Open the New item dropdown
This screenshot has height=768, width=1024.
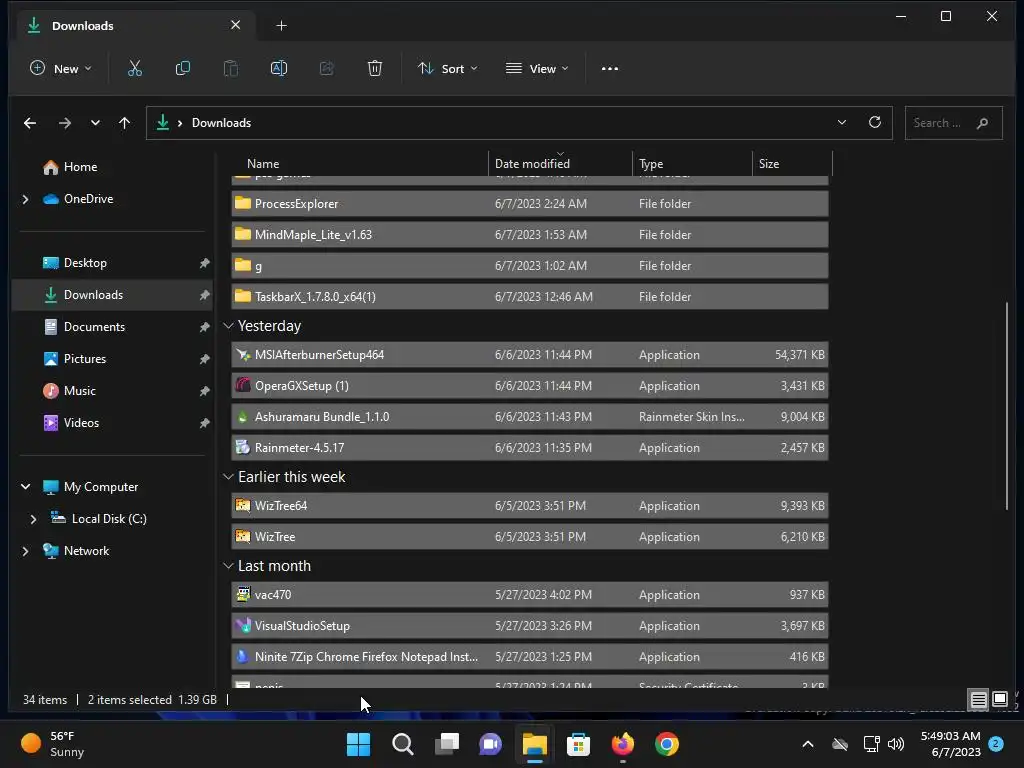click(x=61, y=69)
